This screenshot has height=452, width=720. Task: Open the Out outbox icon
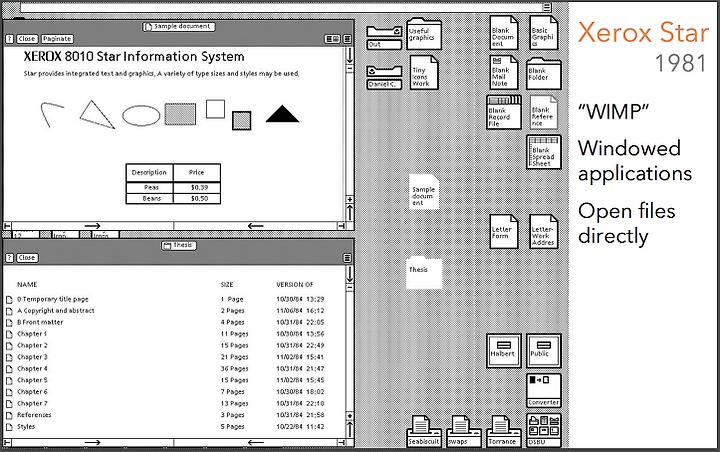click(x=384, y=37)
